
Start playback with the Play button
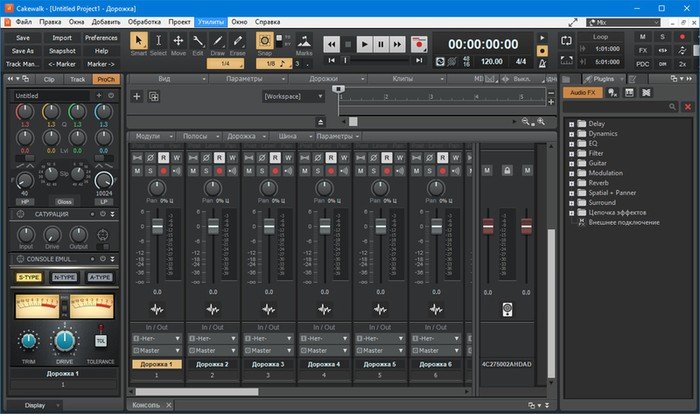[x=364, y=44]
